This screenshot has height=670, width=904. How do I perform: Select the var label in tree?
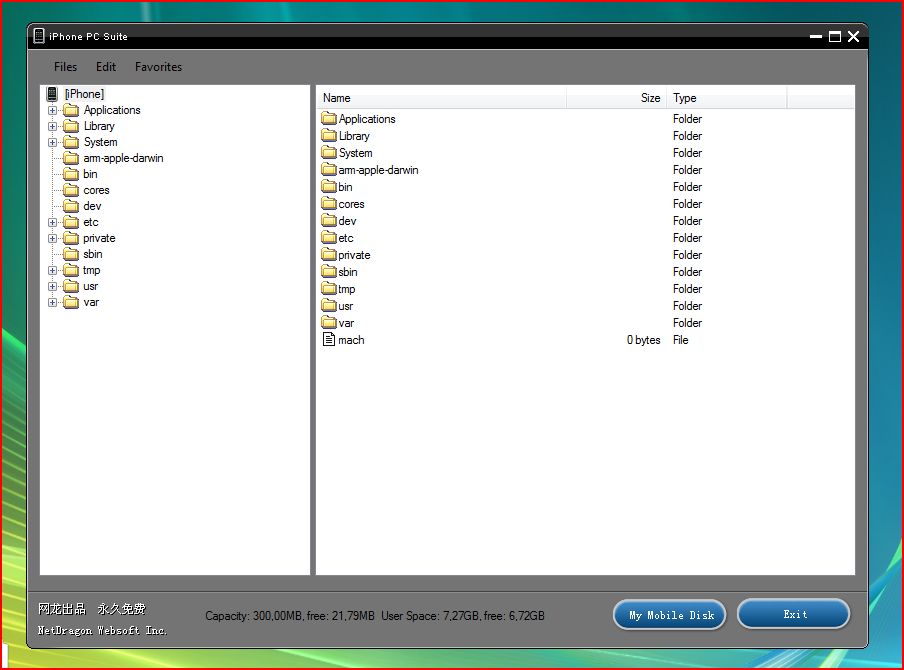(91, 302)
